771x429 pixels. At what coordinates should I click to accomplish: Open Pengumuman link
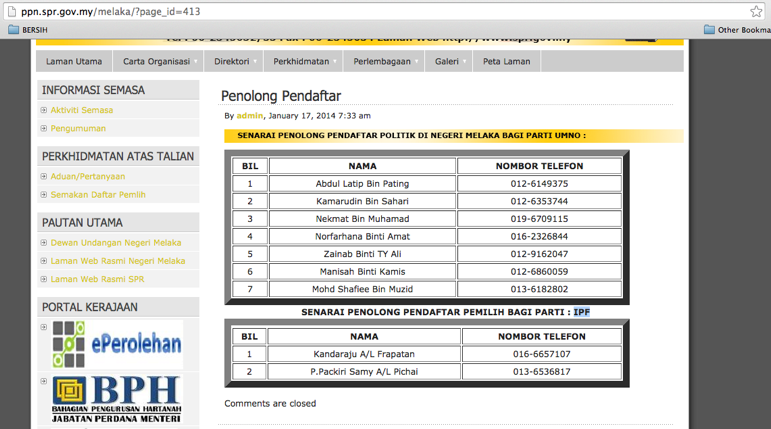78,128
